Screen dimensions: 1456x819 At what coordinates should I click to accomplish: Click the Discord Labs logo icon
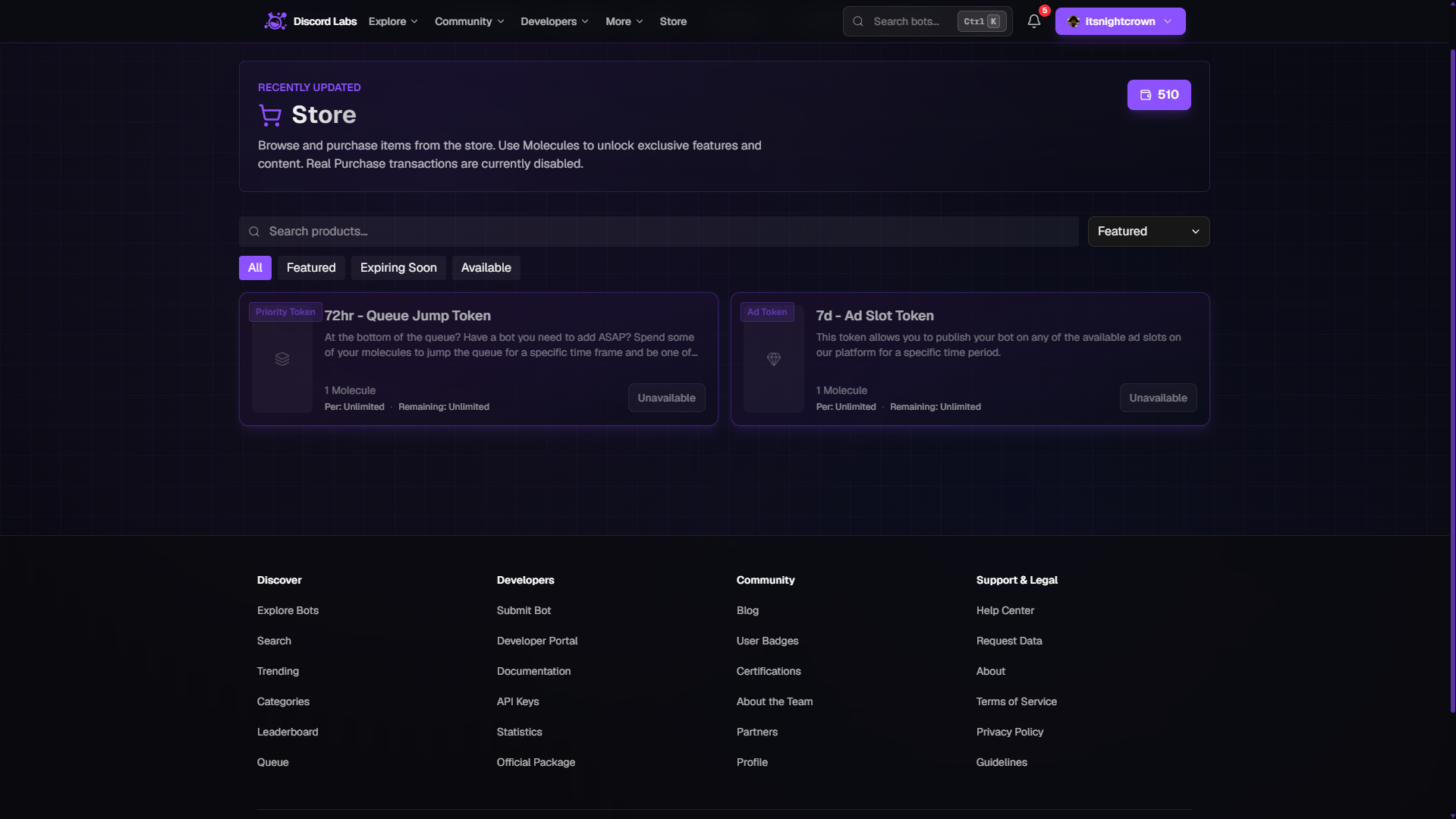click(275, 21)
